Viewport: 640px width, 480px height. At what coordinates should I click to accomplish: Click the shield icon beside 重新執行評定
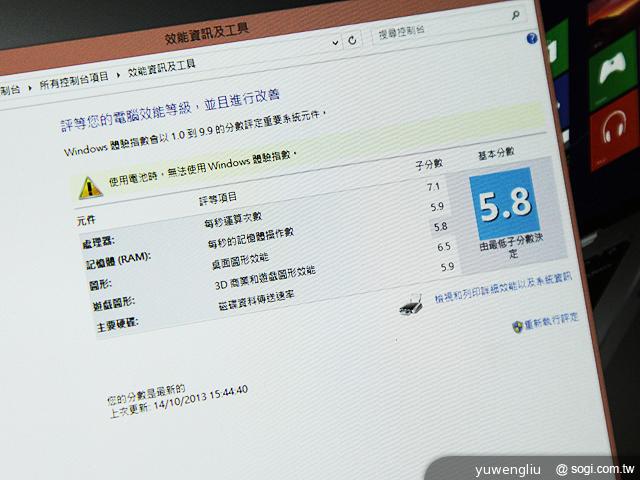coord(517,327)
